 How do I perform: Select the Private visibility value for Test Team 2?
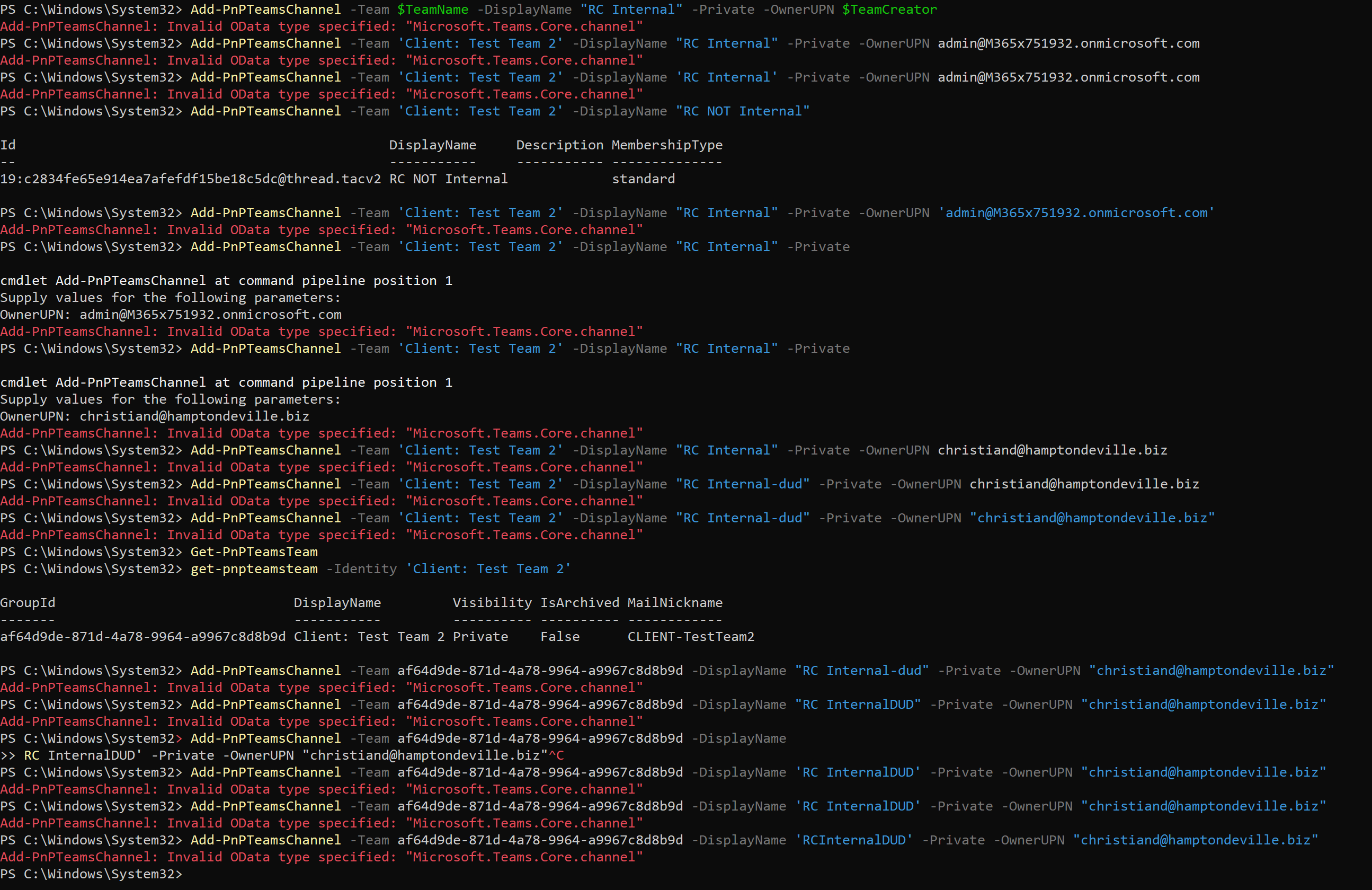point(481,636)
